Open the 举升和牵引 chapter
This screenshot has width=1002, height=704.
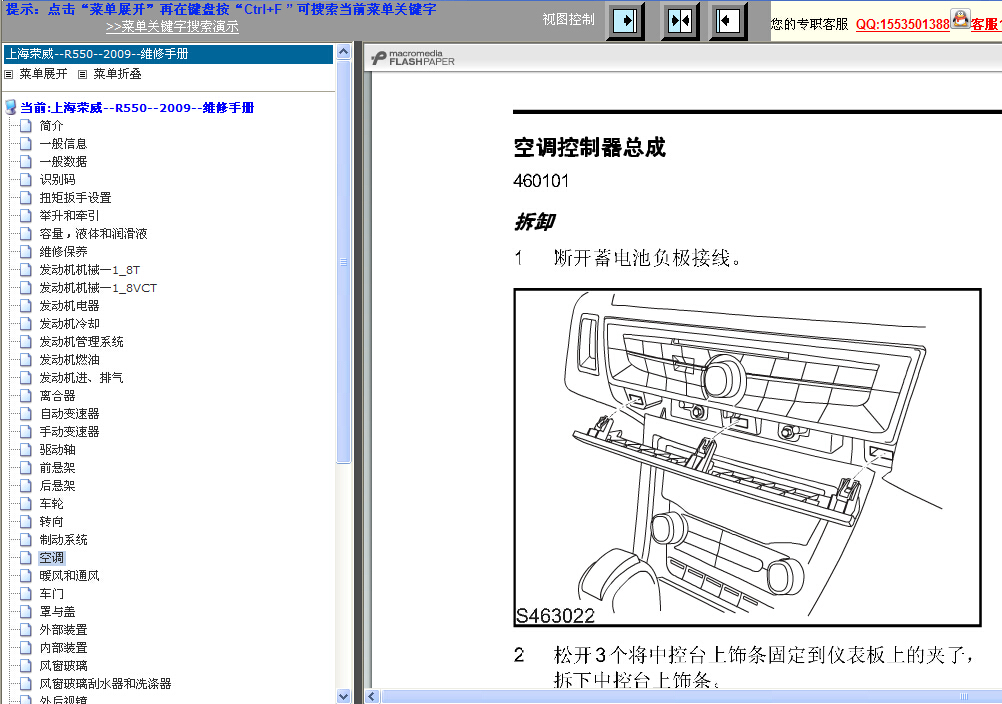point(69,216)
